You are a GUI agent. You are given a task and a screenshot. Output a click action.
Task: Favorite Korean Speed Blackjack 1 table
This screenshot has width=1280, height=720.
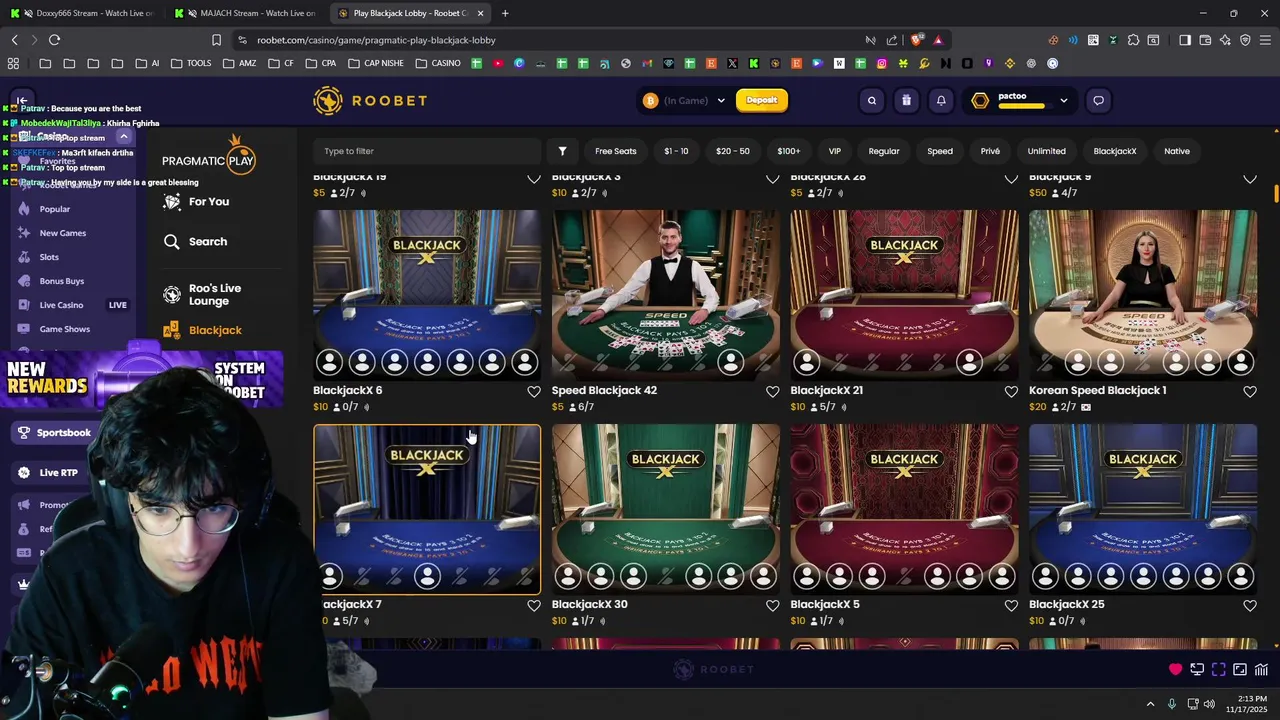tap(1250, 391)
